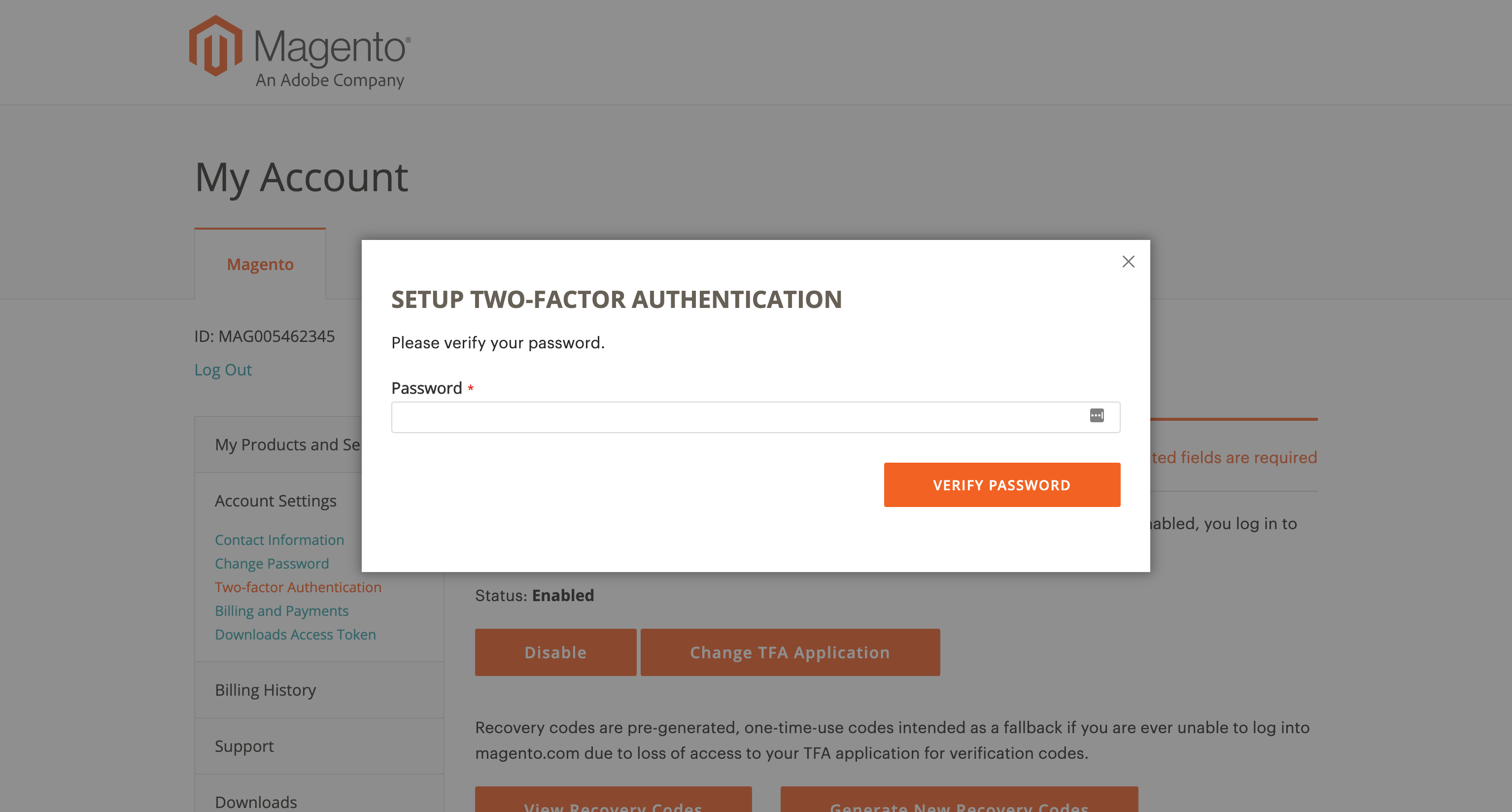The height and width of the screenshot is (812, 1512).
Task: Click the password manager icon in field
Action: click(x=1097, y=415)
